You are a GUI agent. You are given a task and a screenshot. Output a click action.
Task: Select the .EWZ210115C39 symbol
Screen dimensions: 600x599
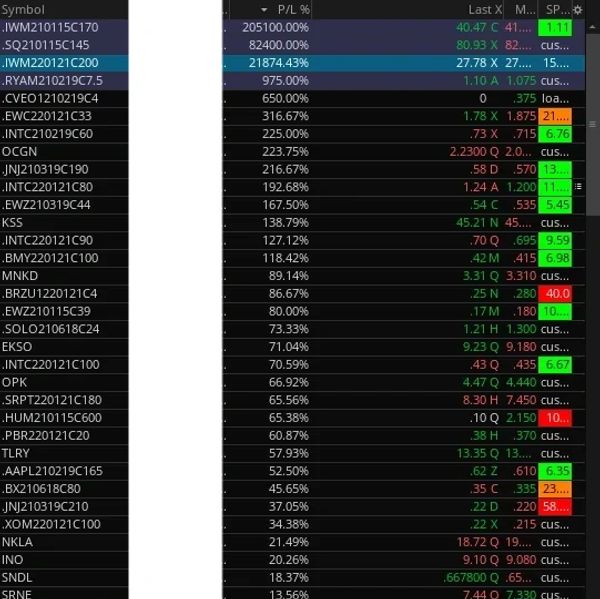[46, 311]
